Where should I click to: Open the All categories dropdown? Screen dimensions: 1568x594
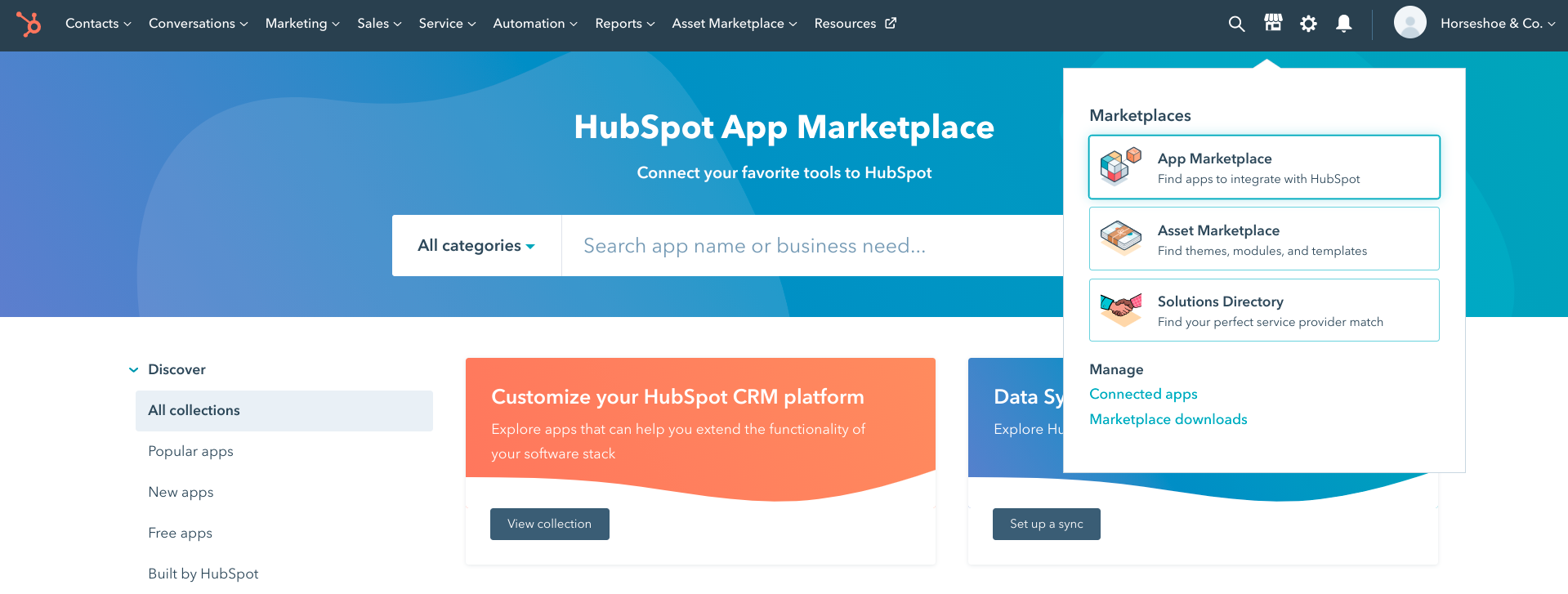pyautogui.click(x=476, y=245)
